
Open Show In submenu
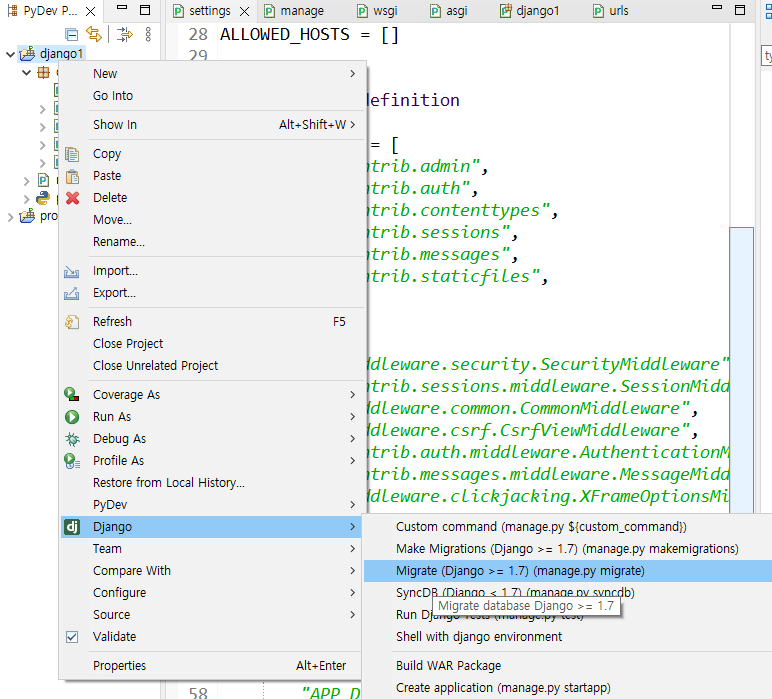coord(213,125)
